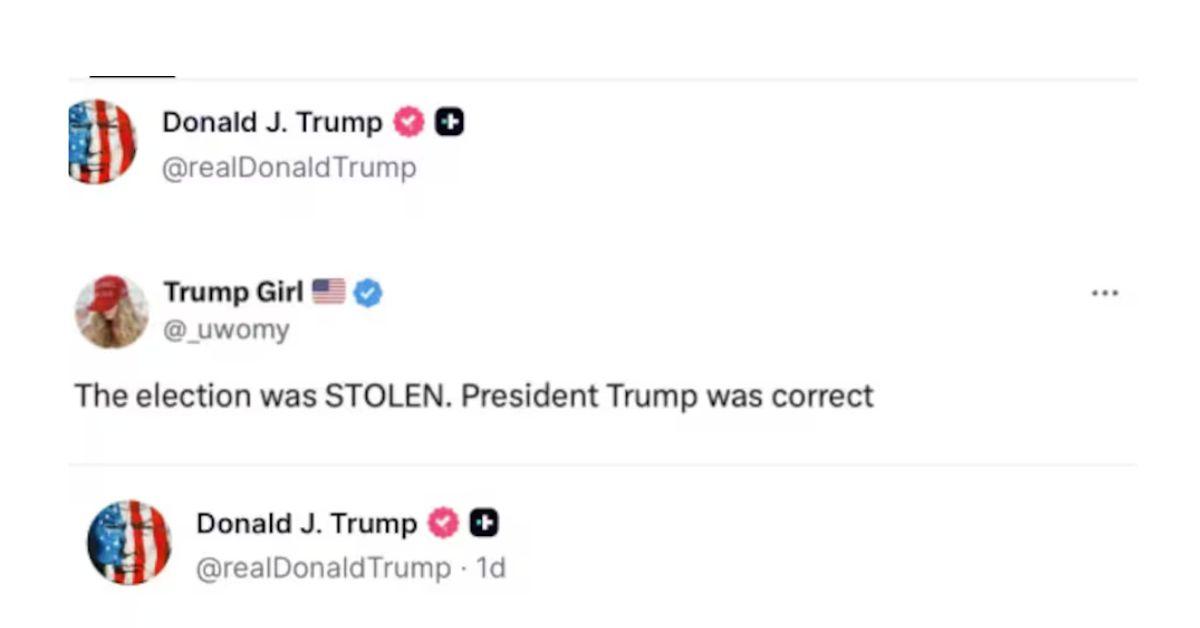
Task: Click the American flag emoji in Trump Girl's name
Action: 330,292
